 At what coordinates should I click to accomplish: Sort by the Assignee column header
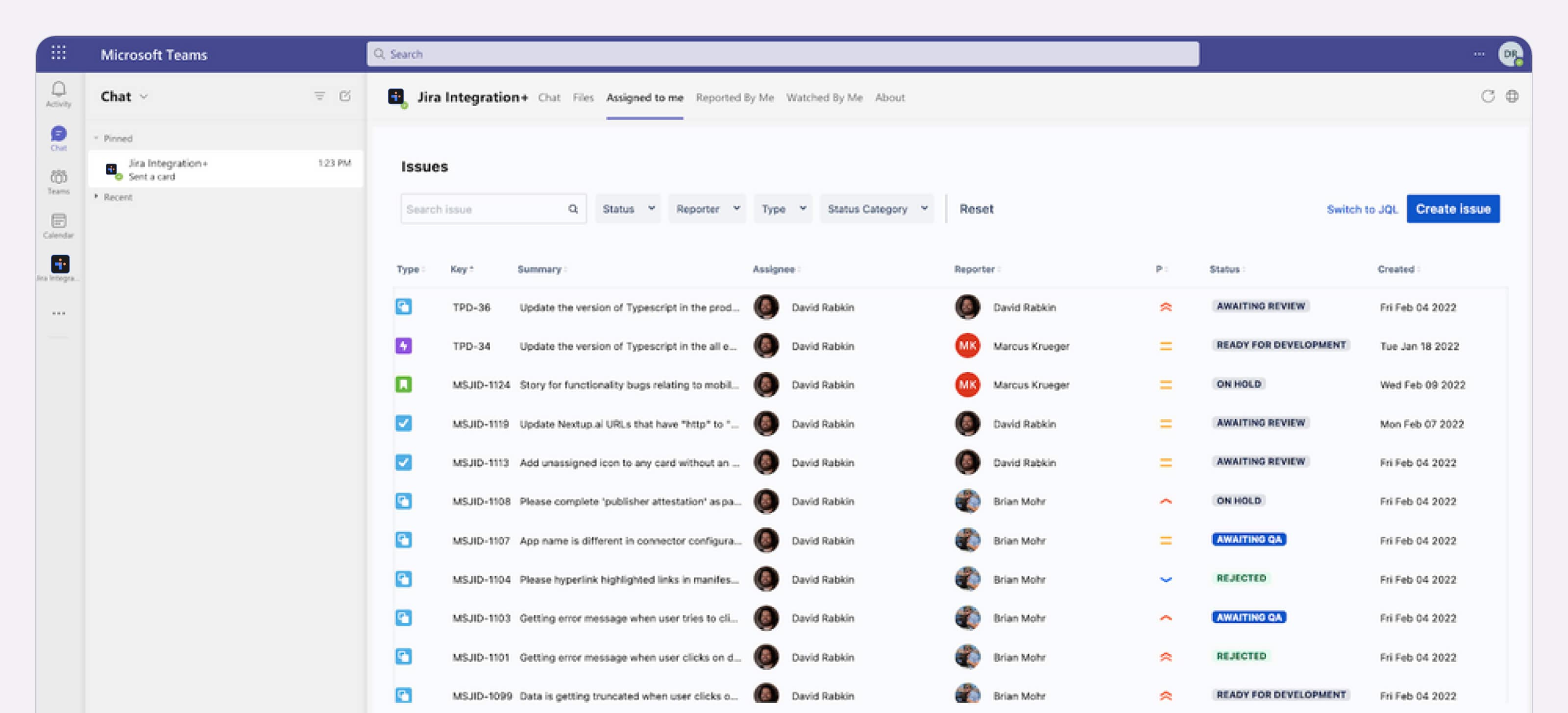click(776, 269)
